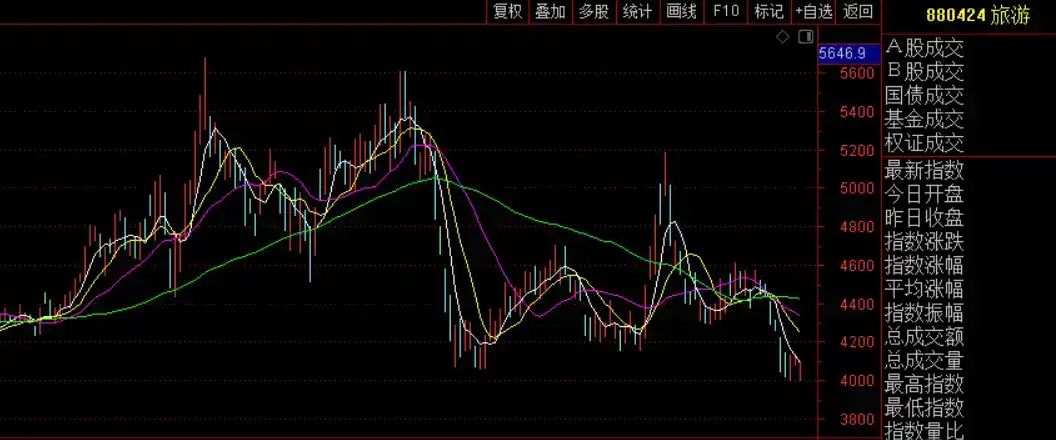Click the 返回 back button
This screenshot has width=1056, height=440.
(x=857, y=11)
